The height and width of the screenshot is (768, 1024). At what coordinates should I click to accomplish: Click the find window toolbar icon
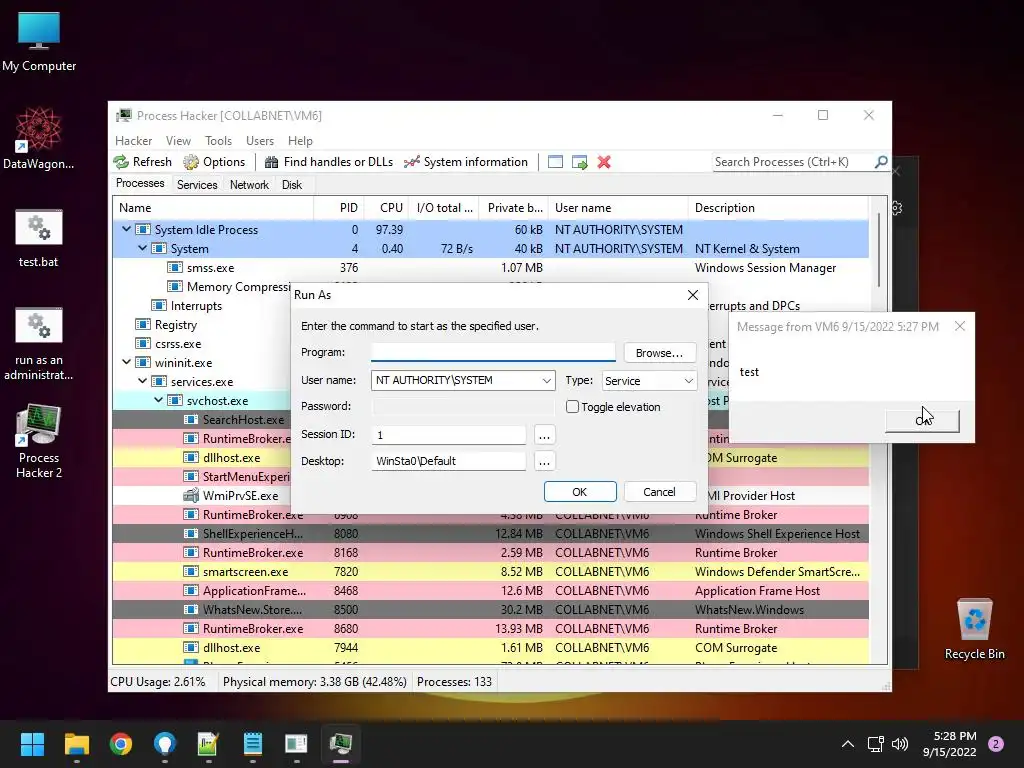point(555,162)
